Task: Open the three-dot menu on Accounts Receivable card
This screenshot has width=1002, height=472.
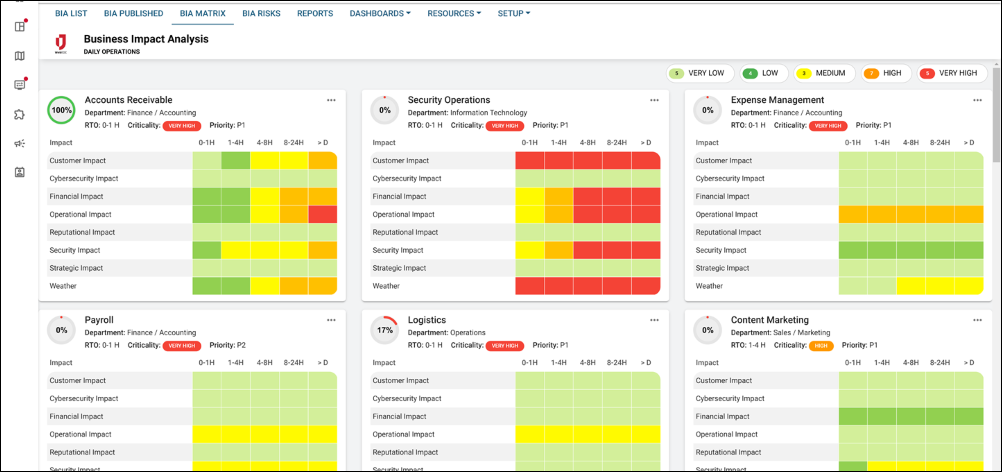Action: coord(331,100)
